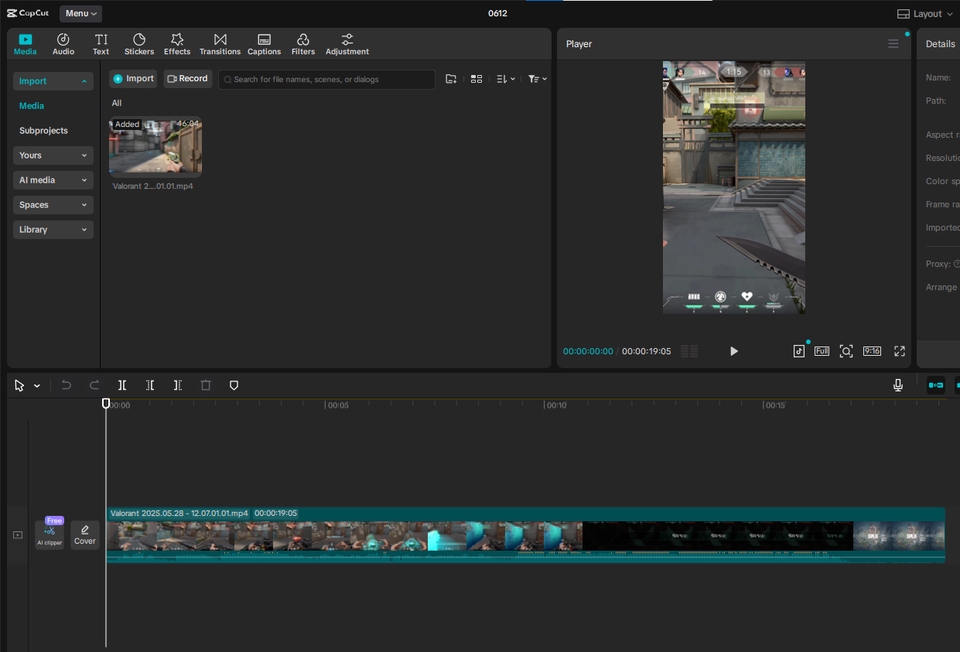Expand the AI media section

point(53,180)
